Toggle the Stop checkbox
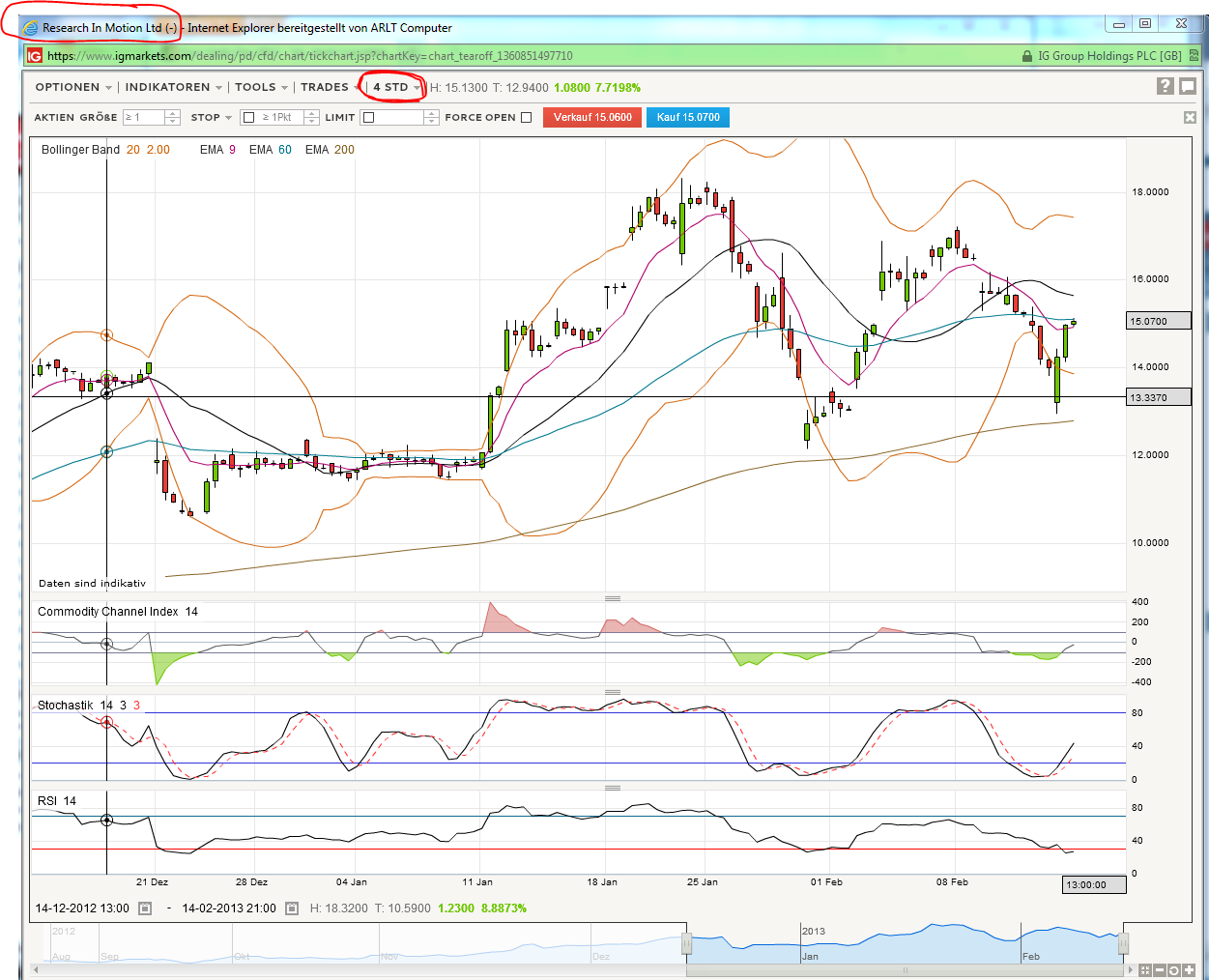This screenshot has width=1209, height=980. [x=248, y=117]
